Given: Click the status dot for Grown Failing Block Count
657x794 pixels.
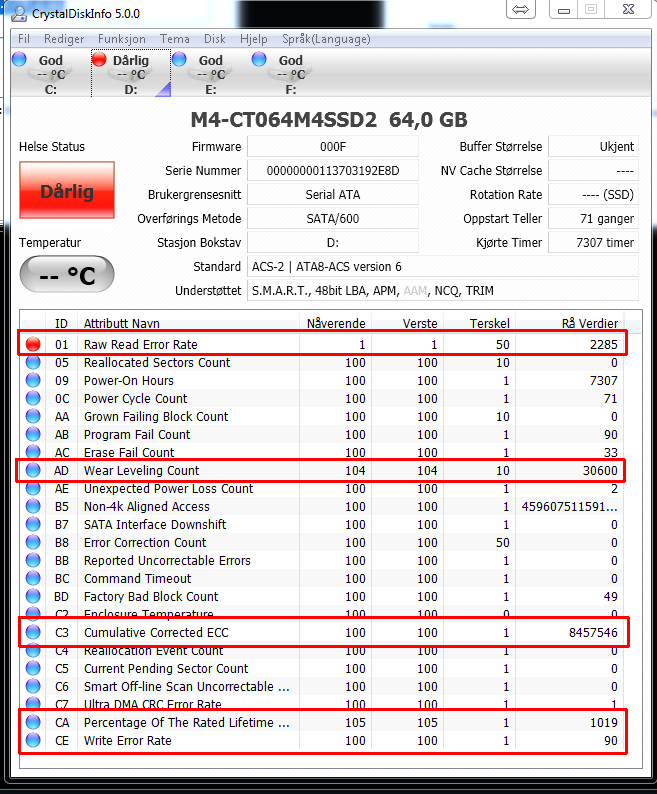Looking at the screenshot, I should pyautogui.click(x=33, y=416).
